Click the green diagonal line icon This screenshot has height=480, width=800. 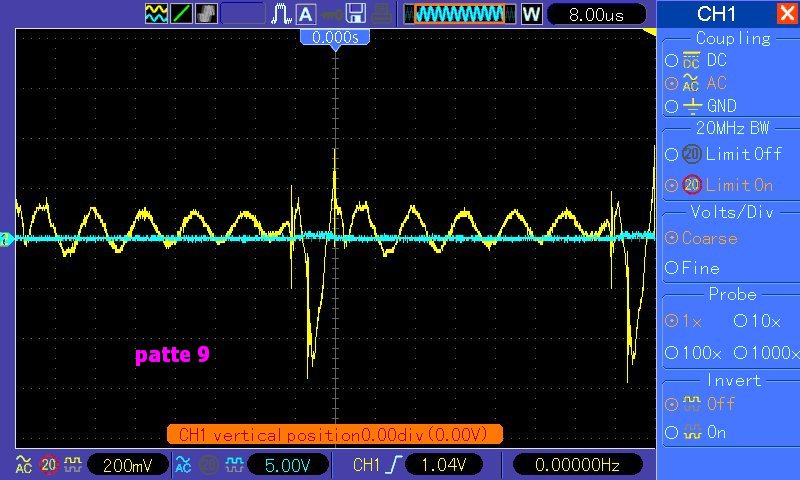[x=182, y=14]
